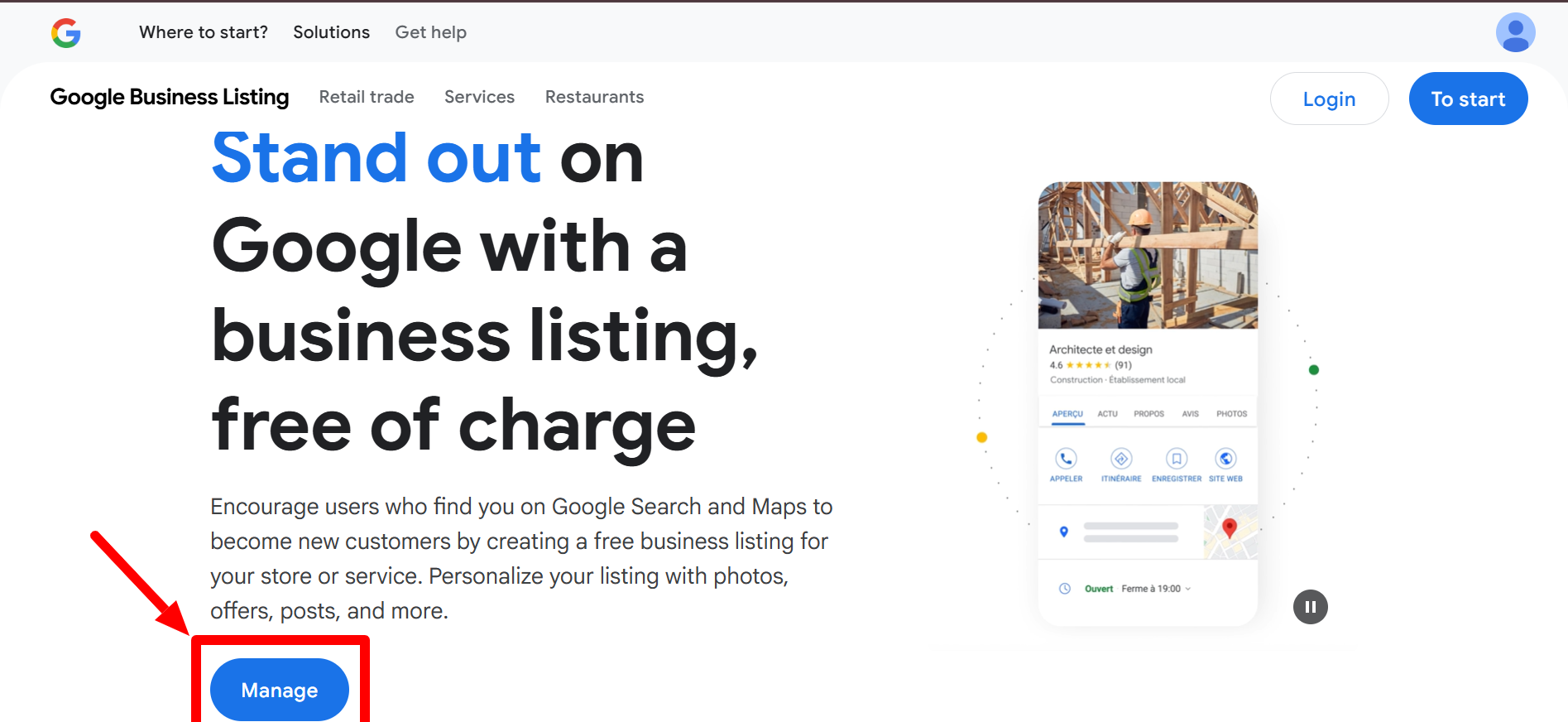Open the user account avatar
The width and height of the screenshot is (1568, 722).
(x=1515, y=32)
